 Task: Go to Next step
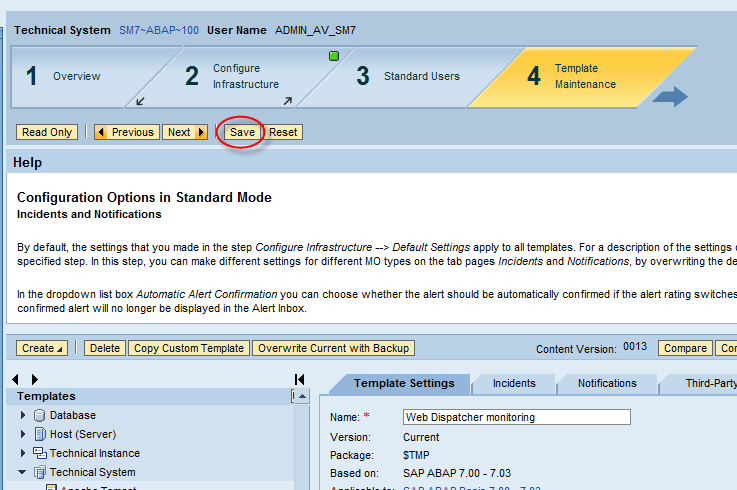pyautogui.click(x=185, y=132)
